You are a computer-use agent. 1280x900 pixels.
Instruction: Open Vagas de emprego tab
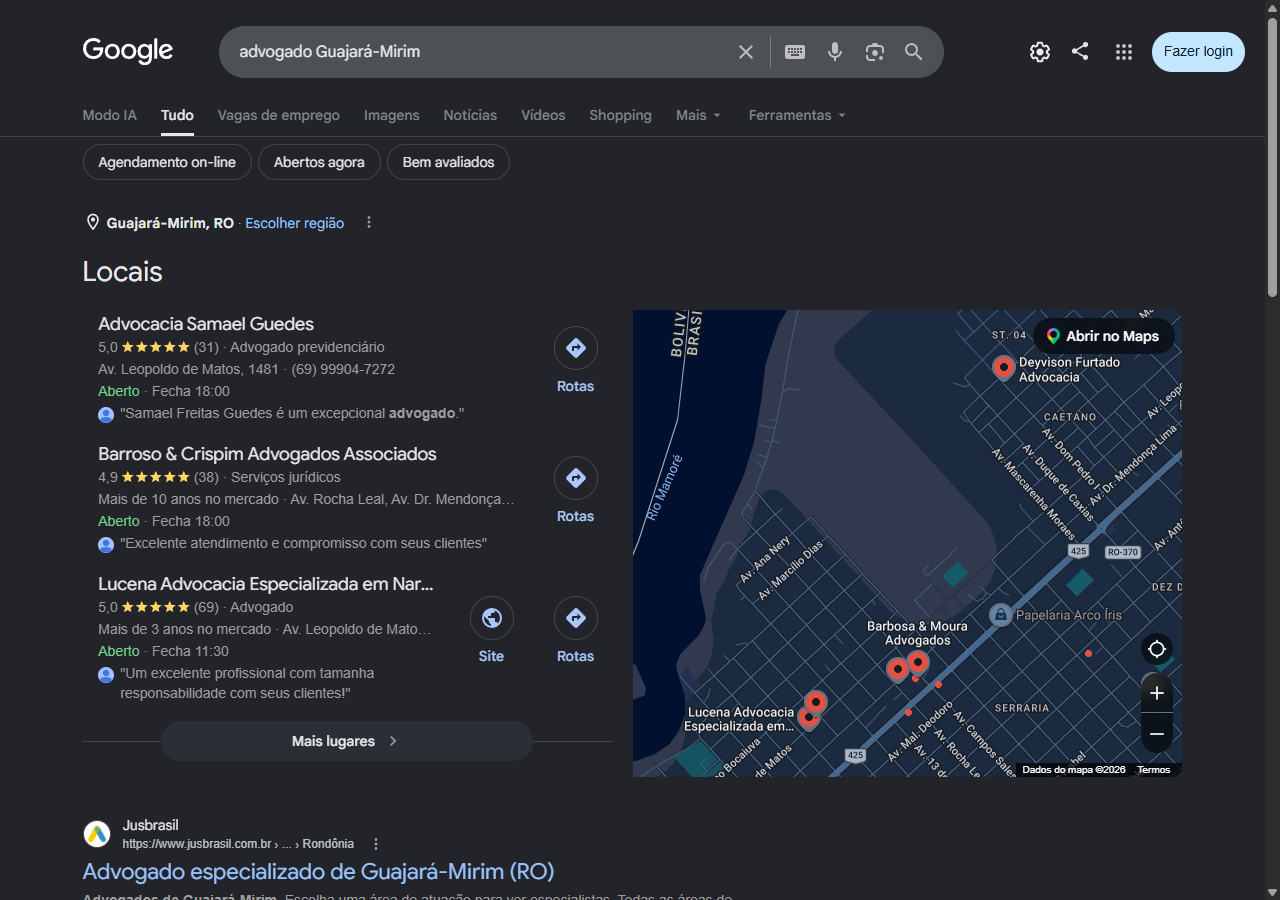click(x=279, y=115)
